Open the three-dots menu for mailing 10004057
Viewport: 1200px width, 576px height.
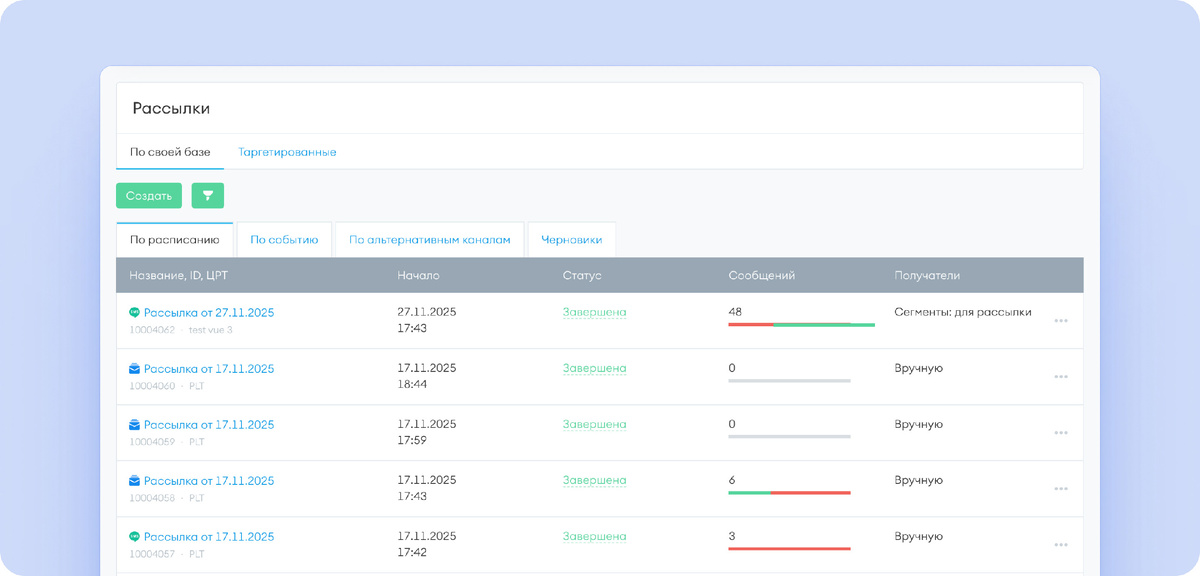coord(1061,544)
